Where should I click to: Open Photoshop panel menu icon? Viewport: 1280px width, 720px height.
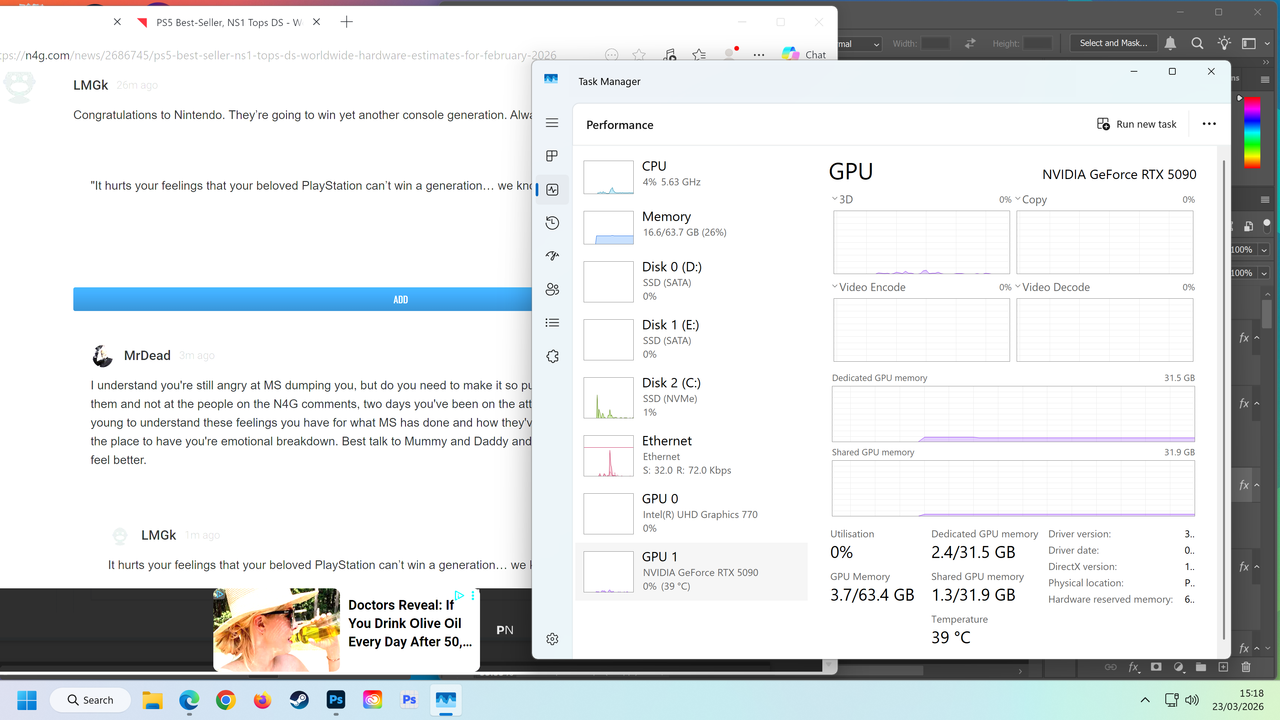tap(1263, 77)
